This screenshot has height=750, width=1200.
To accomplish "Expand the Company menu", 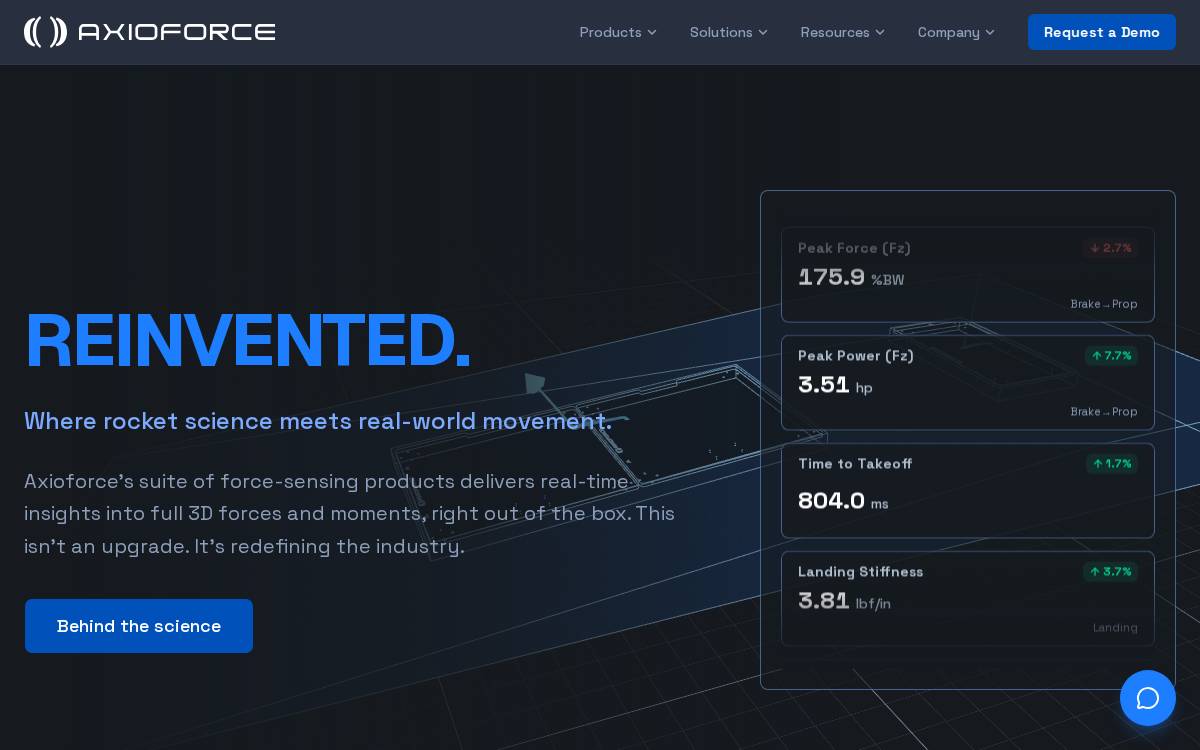I will [x=957, y=32].
